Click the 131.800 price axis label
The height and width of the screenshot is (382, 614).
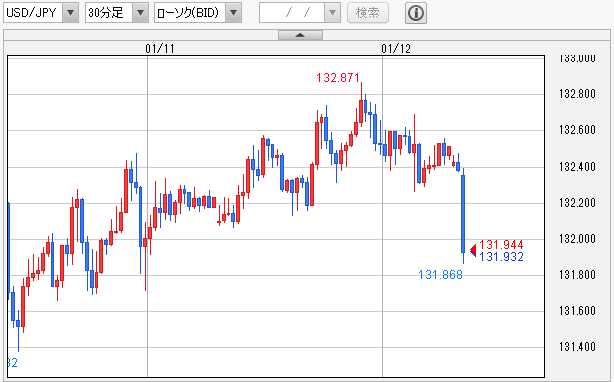tap(577, 275)
